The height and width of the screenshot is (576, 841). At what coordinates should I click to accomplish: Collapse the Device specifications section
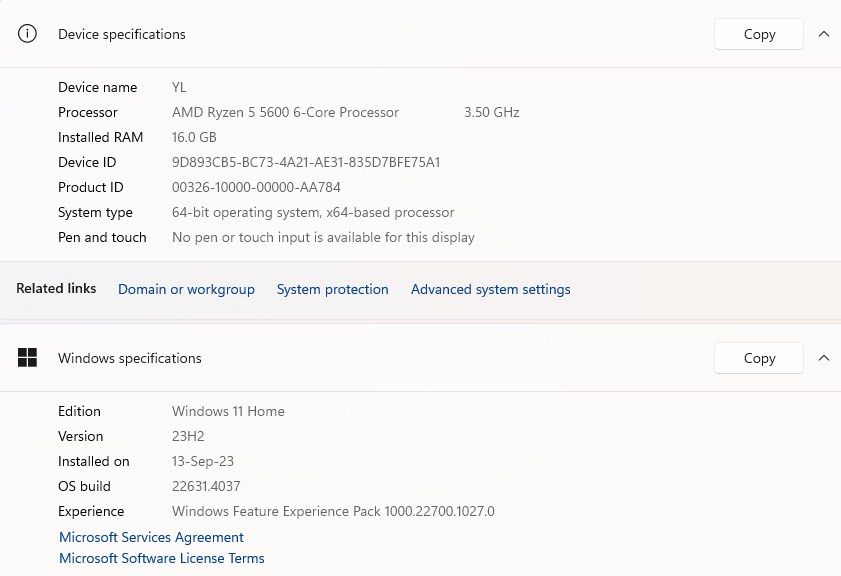tap(823, 33)
